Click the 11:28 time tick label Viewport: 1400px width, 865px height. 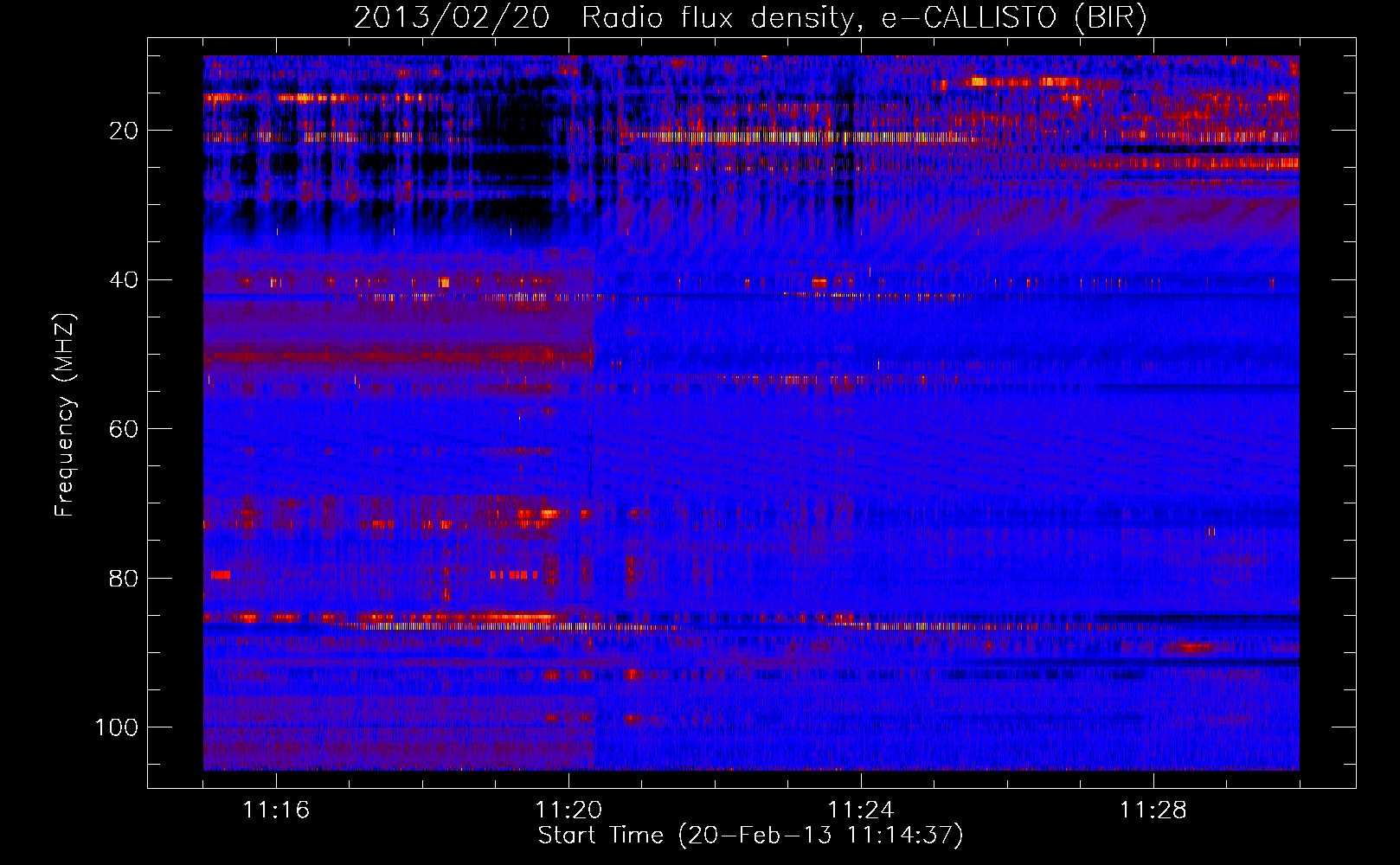click(1153, 811)
